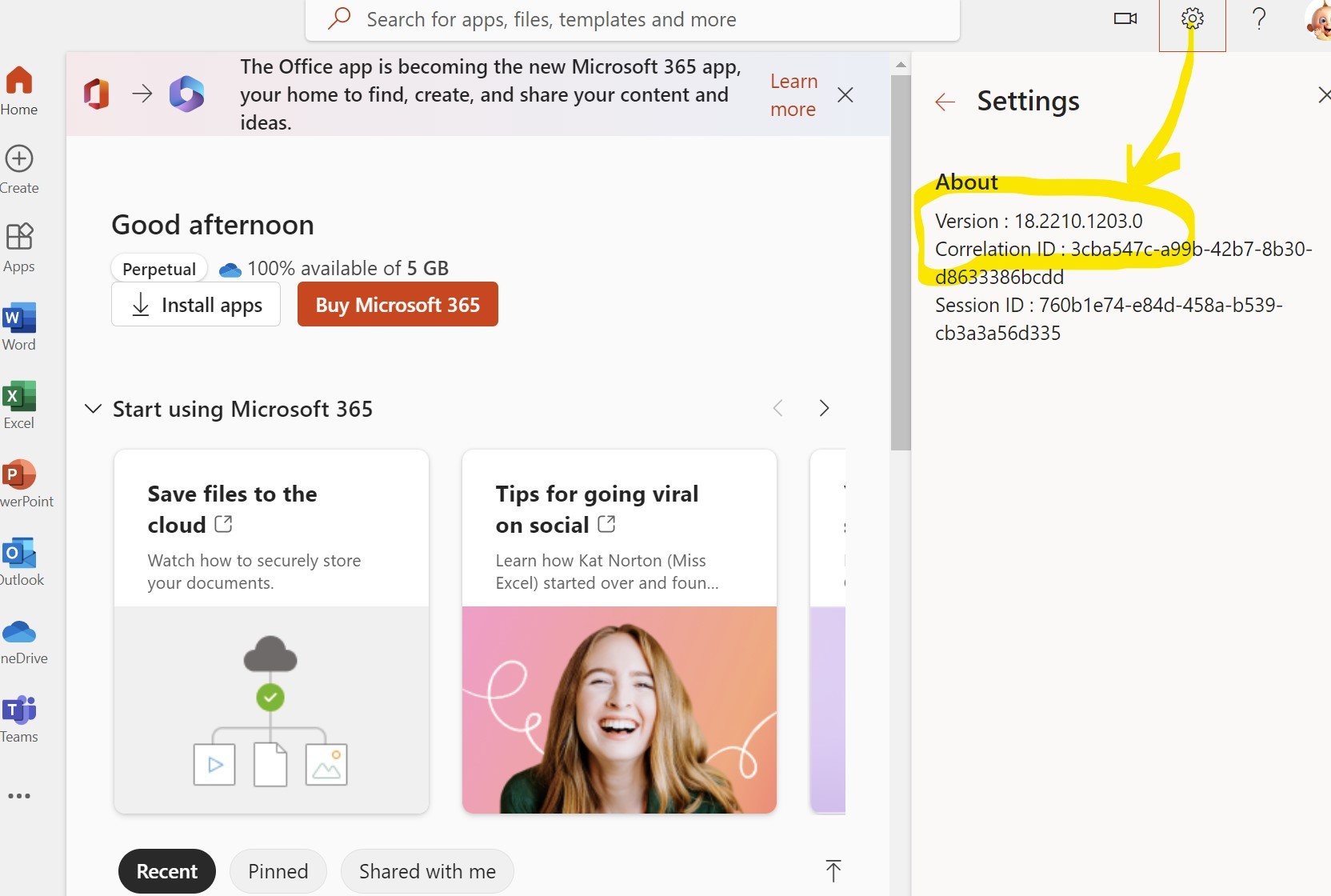Show next cards with right chevron
The height and width of the screenshot is (896, 1331).
tap(824, 408)
